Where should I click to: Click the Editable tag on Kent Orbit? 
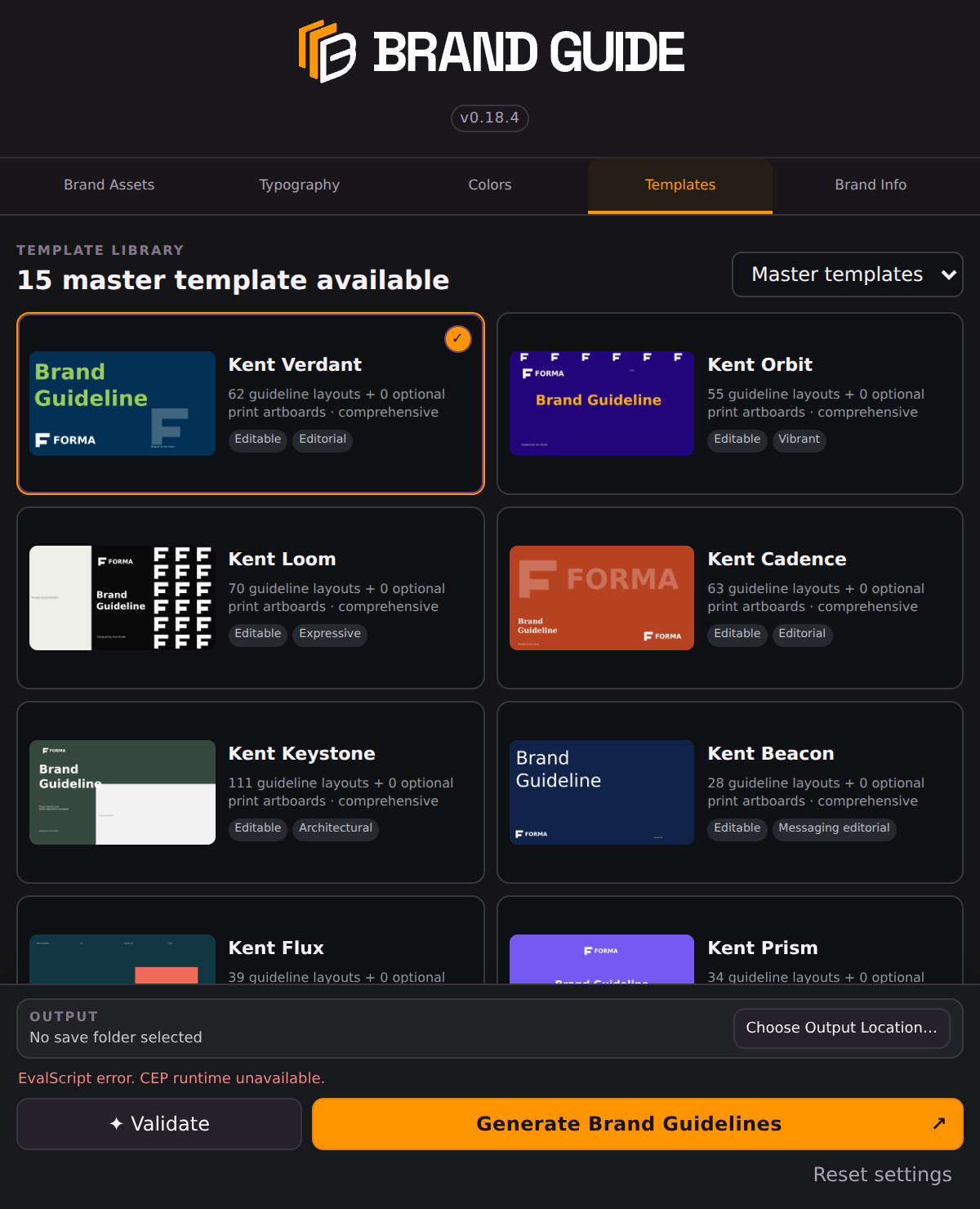click(737, 439)
